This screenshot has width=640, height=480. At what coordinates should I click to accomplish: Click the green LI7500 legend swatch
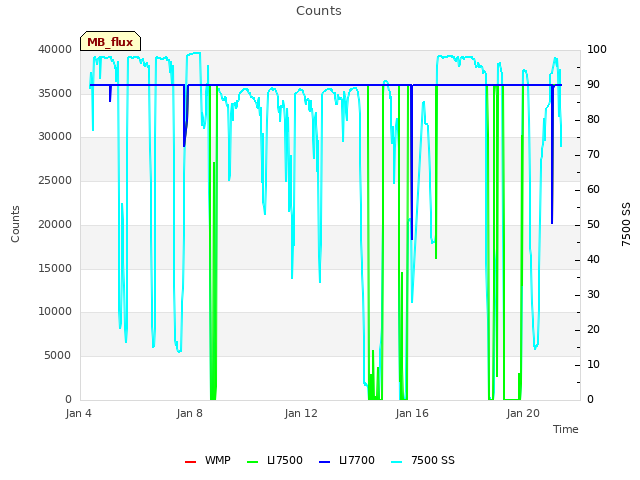click(253, 462)
